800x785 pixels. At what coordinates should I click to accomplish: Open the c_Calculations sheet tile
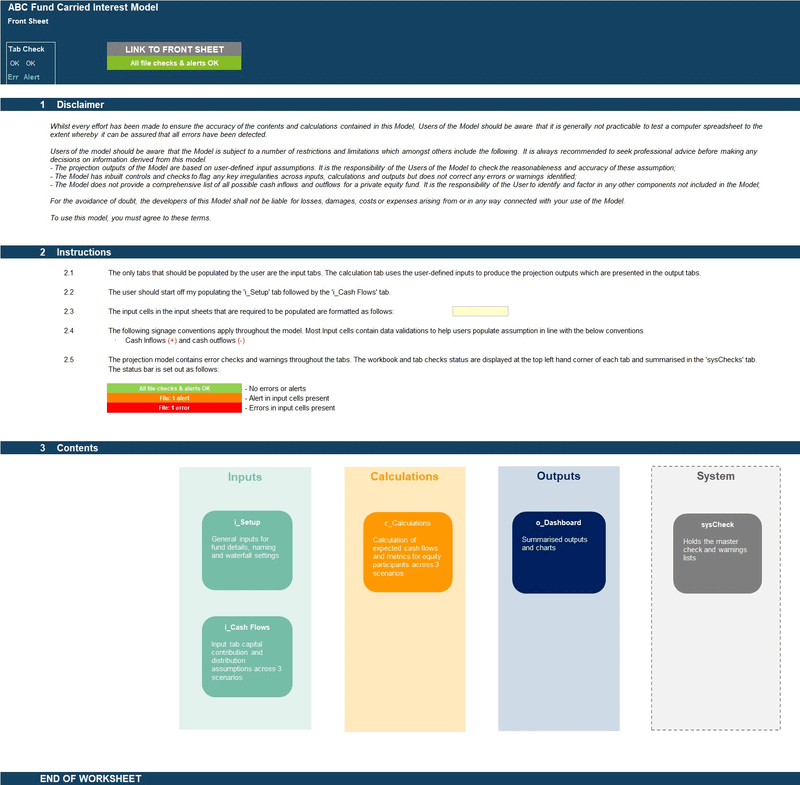click(407, 550)
